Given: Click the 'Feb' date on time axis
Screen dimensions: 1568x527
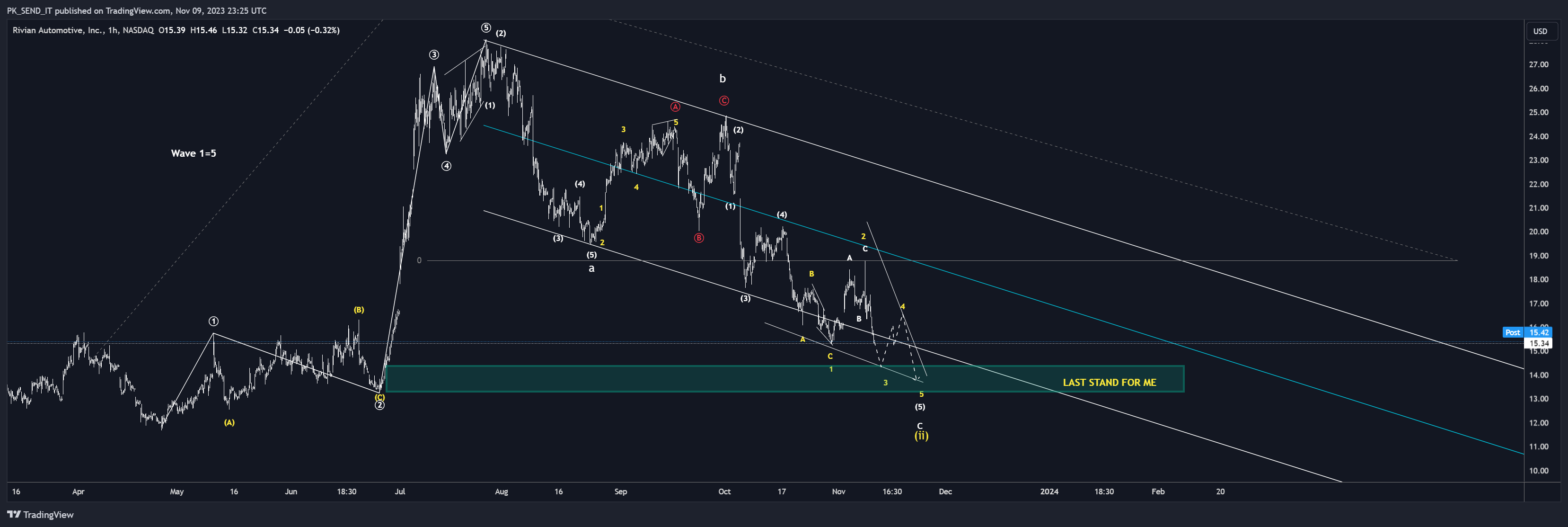Looking at the screenshot, I should pos(1158,491).
